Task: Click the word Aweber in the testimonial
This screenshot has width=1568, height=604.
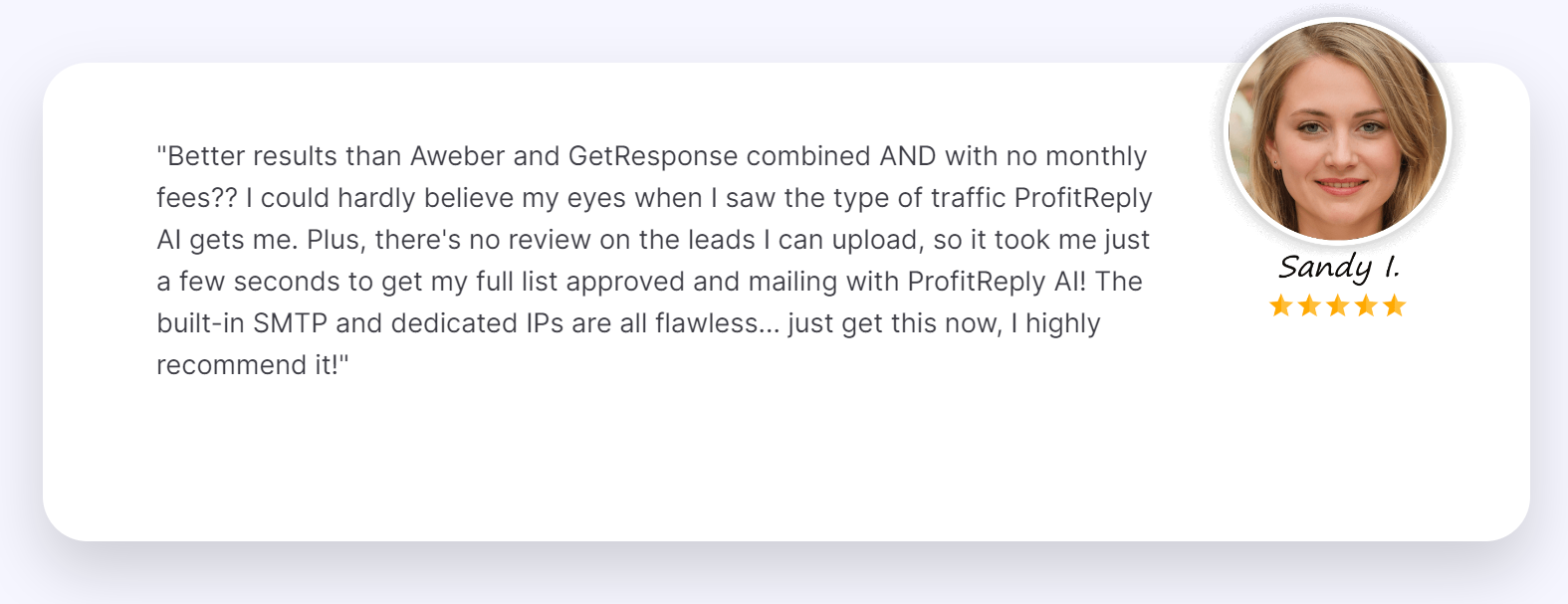Action: tap(457, 156)
